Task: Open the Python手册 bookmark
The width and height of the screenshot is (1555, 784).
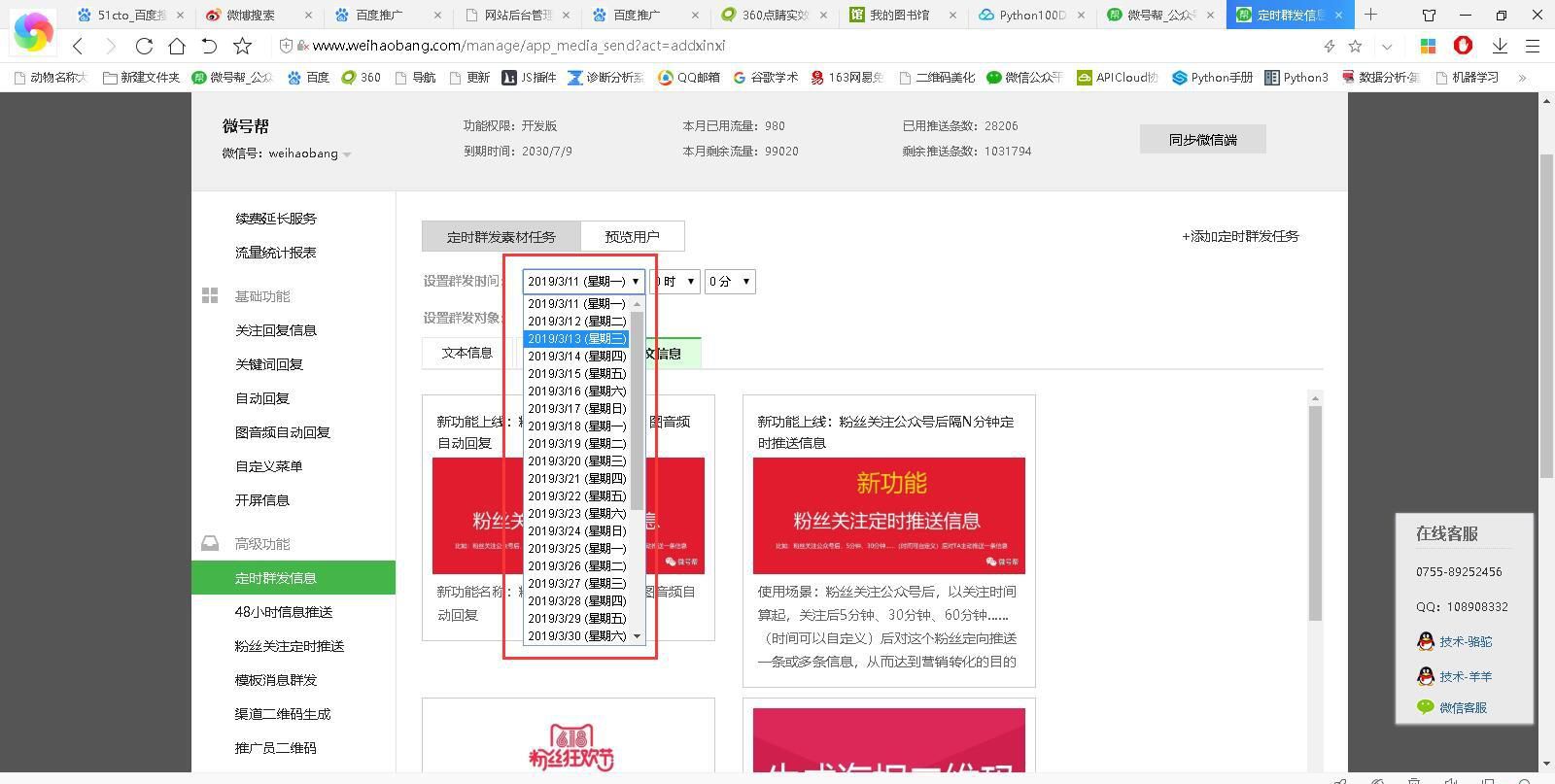Action: pos(1212,78)
